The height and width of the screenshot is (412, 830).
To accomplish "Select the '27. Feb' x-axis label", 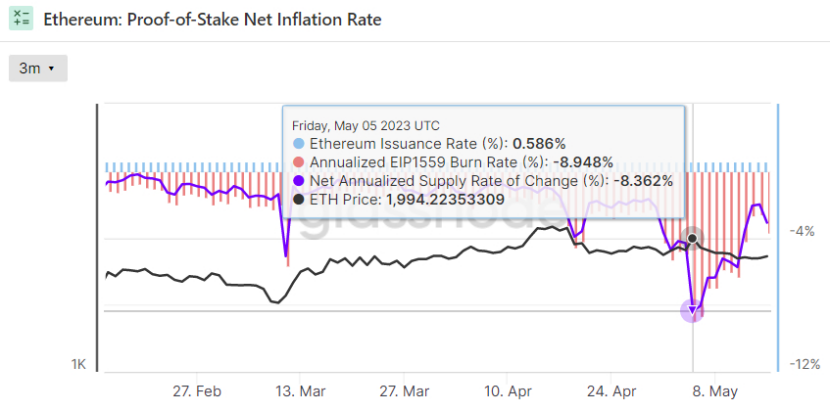I will 197,389.
